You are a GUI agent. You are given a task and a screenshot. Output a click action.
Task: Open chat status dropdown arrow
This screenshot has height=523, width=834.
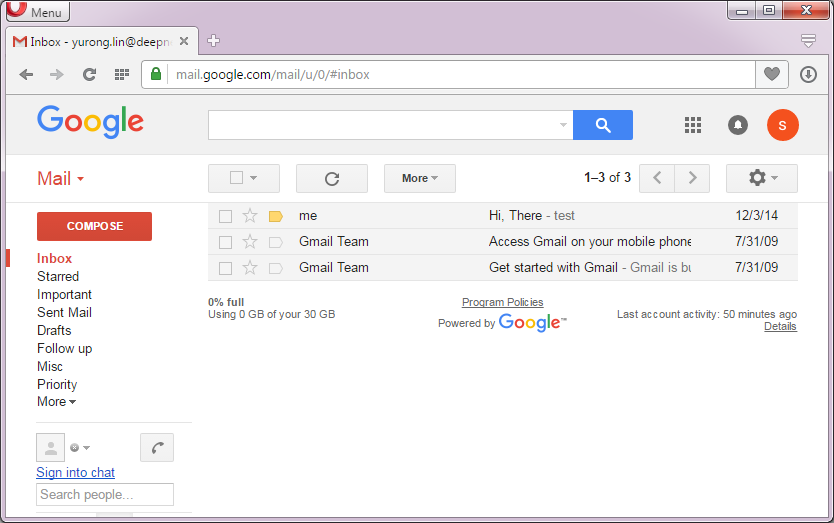pos(87,448)
